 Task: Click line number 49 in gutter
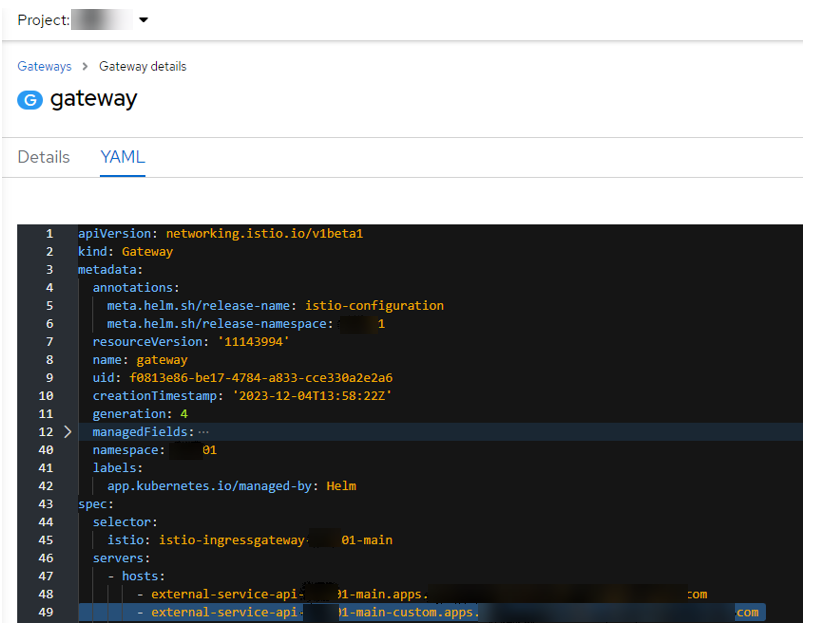pos(46,612)
